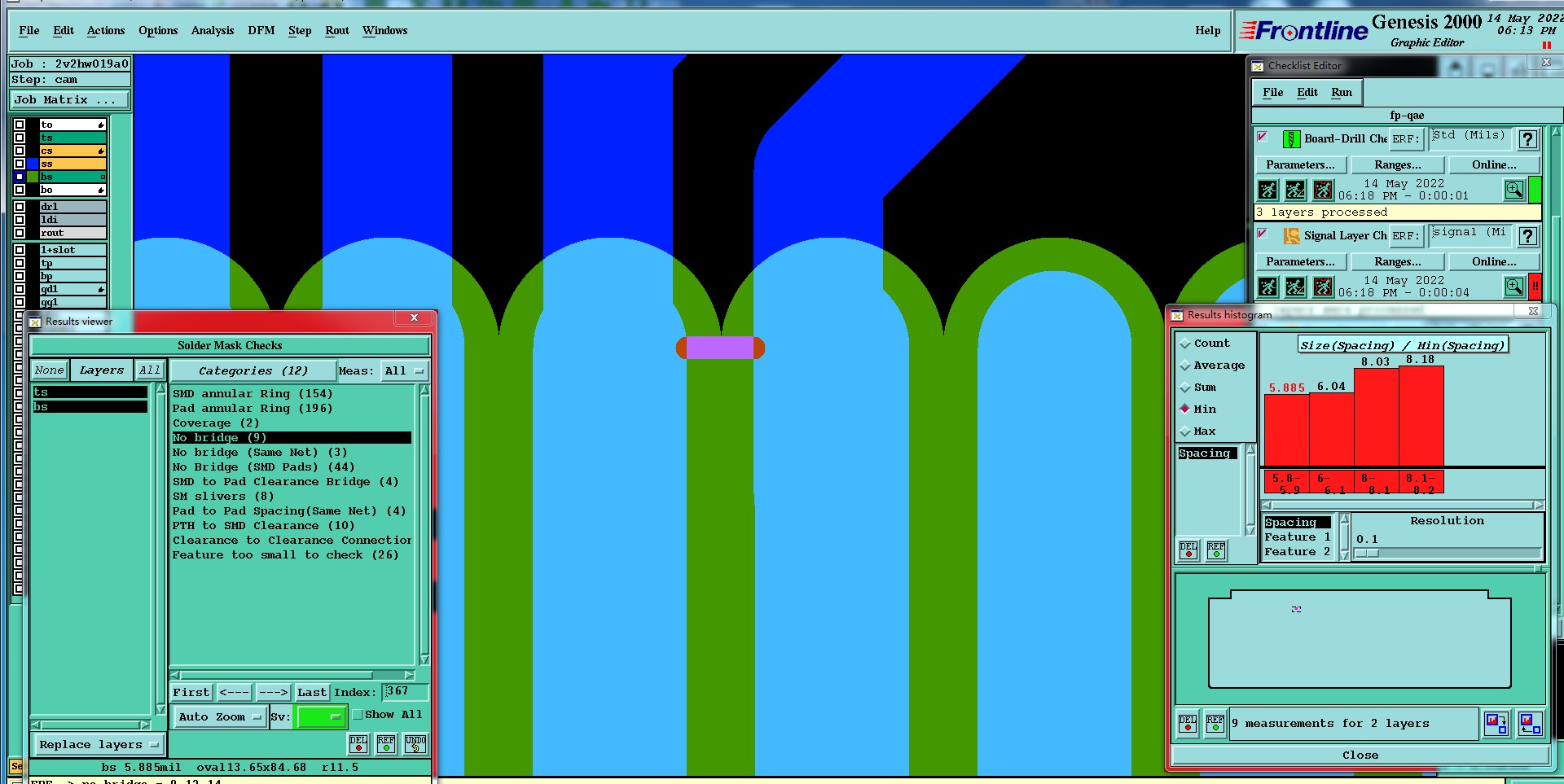The image size is (1564, 784).
Task: Run Signal Layer check with first runner icon
Action: coord(1268,287)
